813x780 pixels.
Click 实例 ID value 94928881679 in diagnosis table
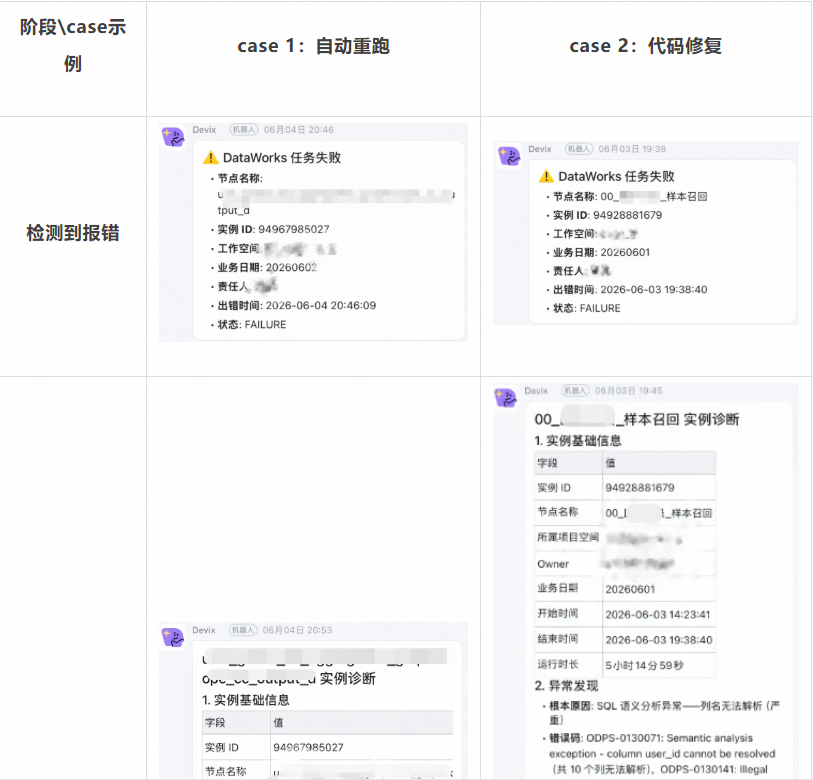pyautogui.click(x=640, y=488)
